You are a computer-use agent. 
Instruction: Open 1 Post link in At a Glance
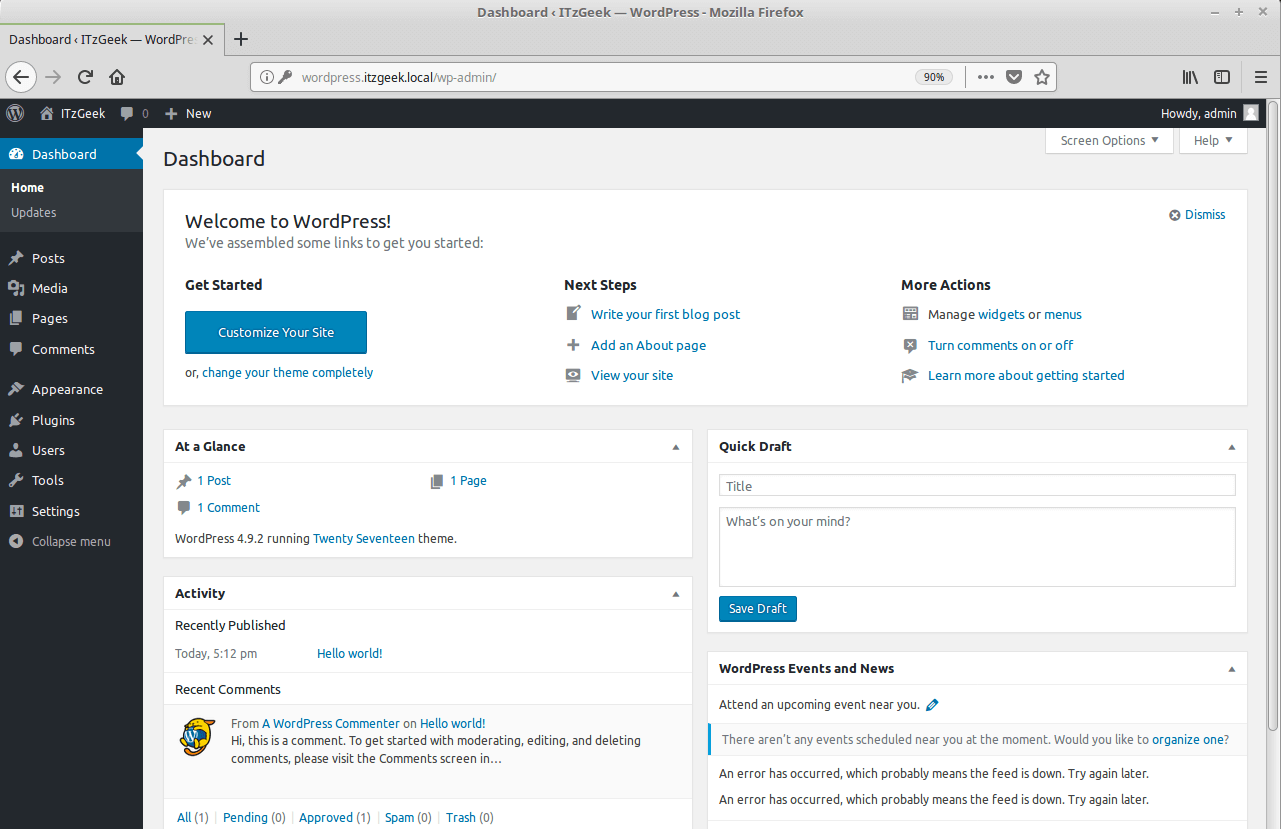(214, 481)
